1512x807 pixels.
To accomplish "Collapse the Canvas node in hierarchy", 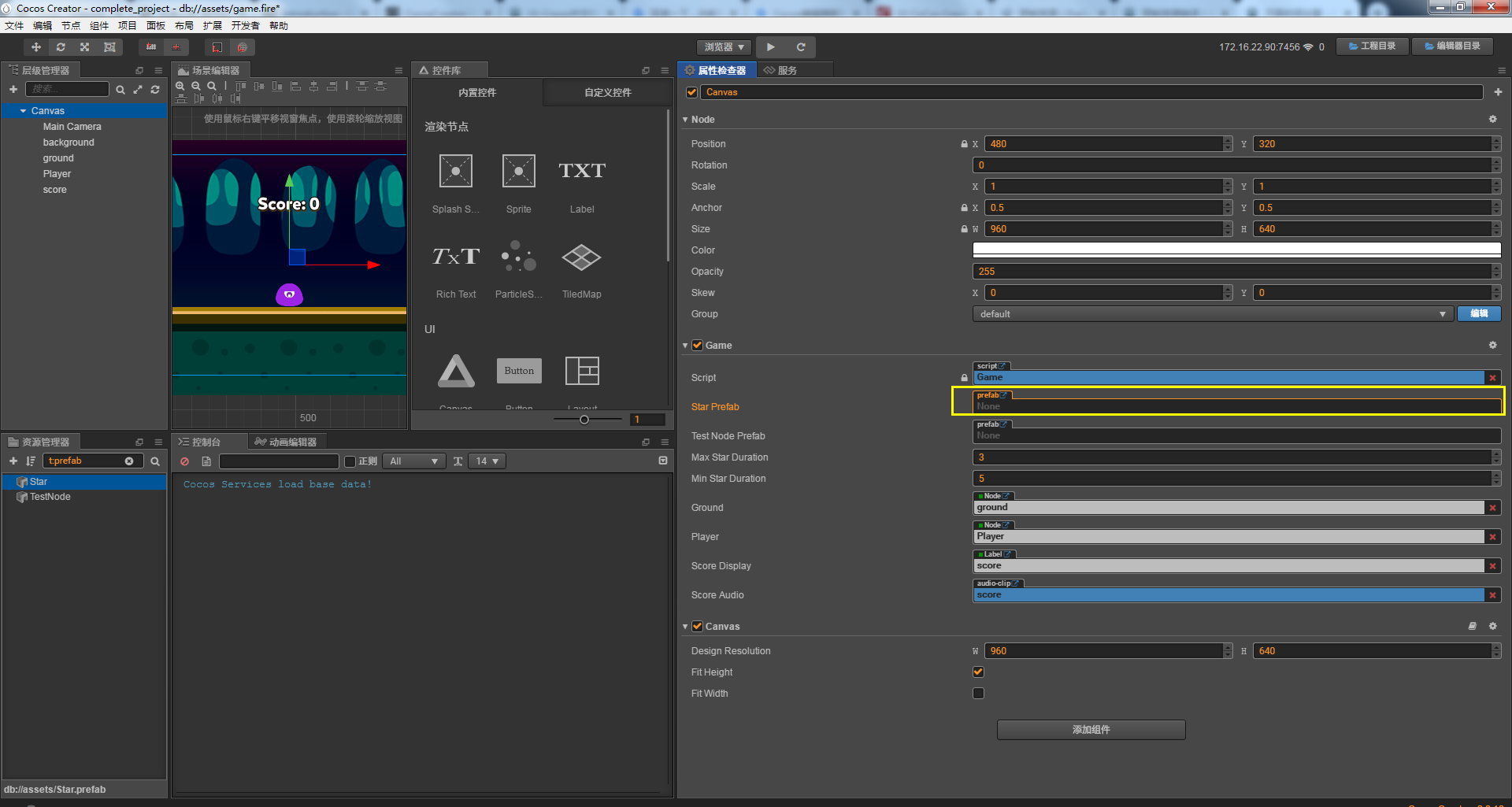I will click(x=24, y=111).
